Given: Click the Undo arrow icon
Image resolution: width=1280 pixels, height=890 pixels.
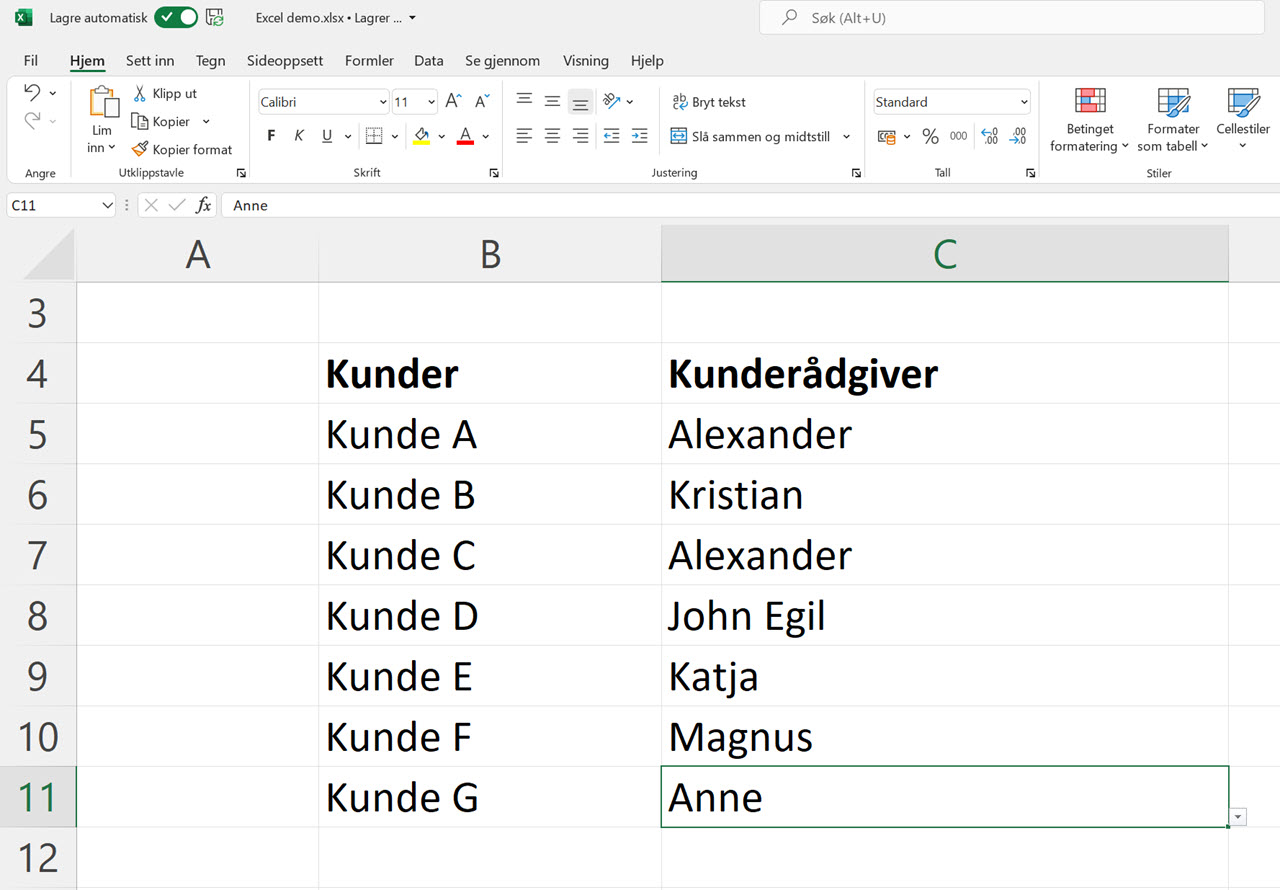Looking at the screenshot, I should pos(32,93).
